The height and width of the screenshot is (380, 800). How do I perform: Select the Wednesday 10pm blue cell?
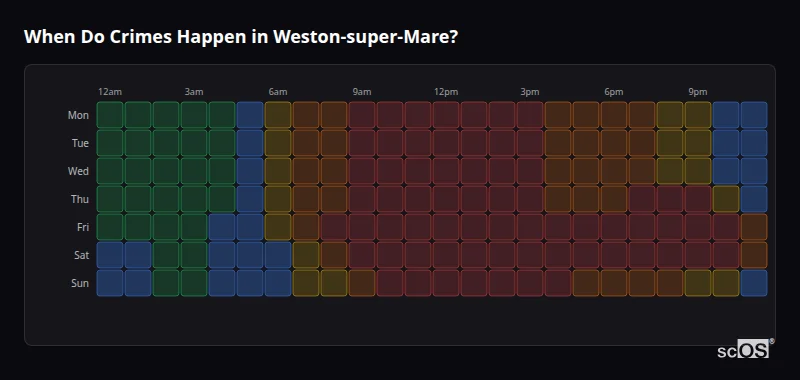[x=726, y=171]
